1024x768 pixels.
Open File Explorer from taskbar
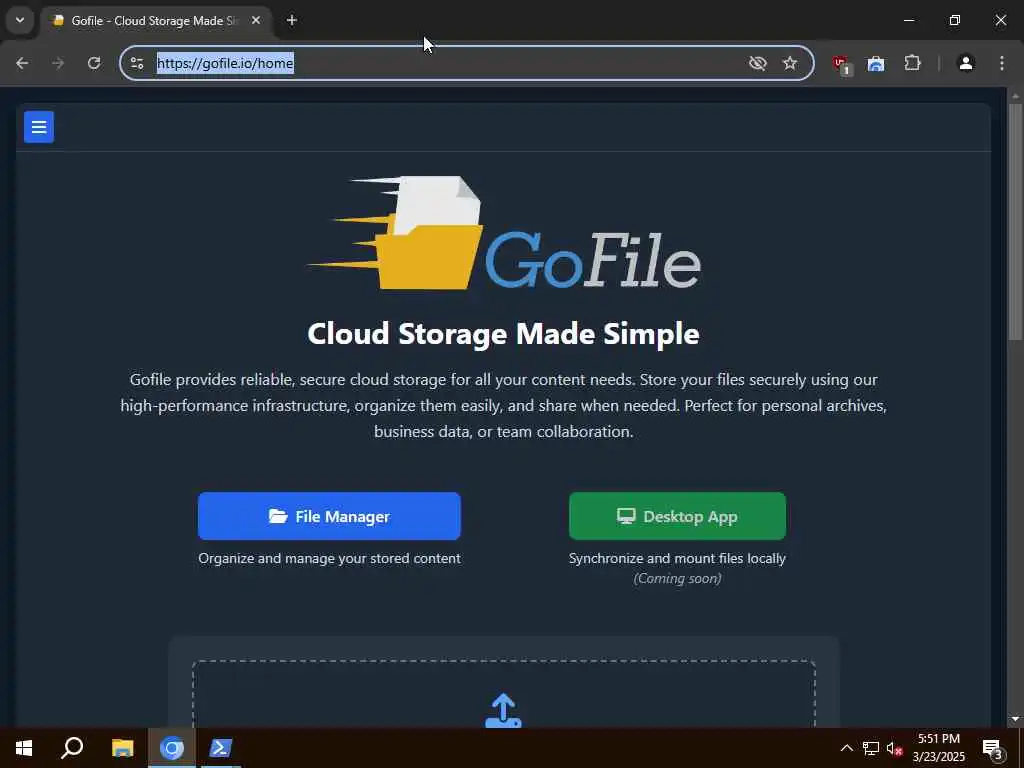pos(122,748)
